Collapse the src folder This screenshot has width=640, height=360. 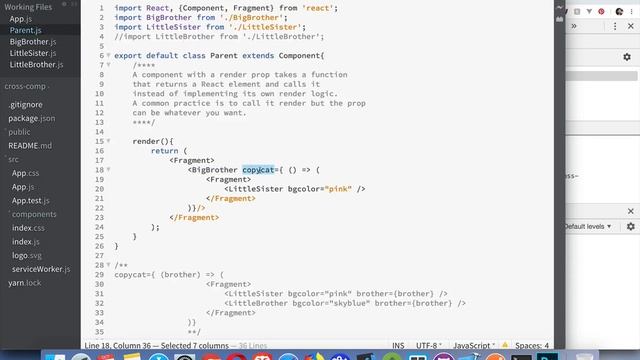coord(13,159)
